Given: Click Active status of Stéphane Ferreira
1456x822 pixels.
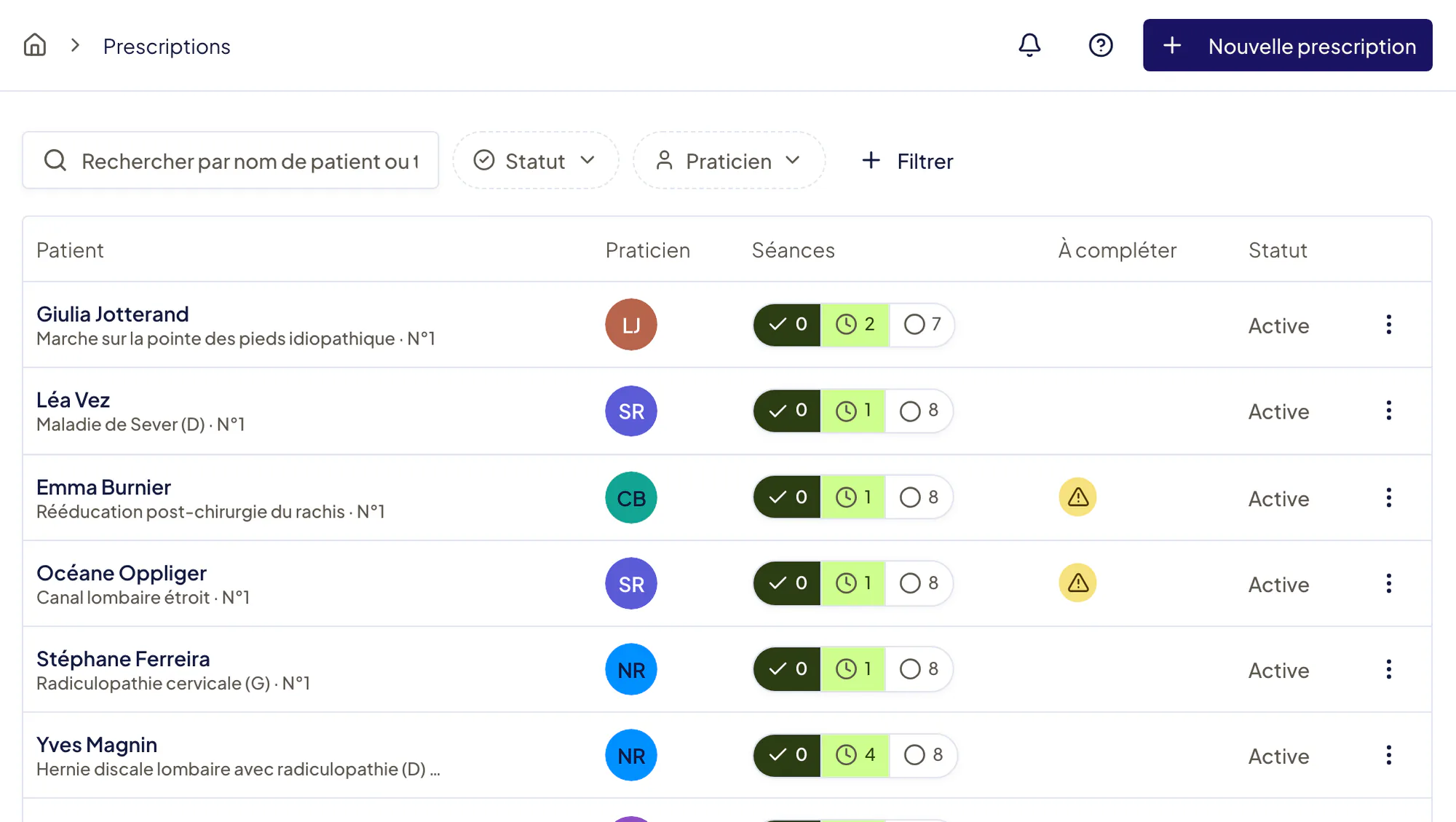Looking at the screenshot, I should point(1278,671).
